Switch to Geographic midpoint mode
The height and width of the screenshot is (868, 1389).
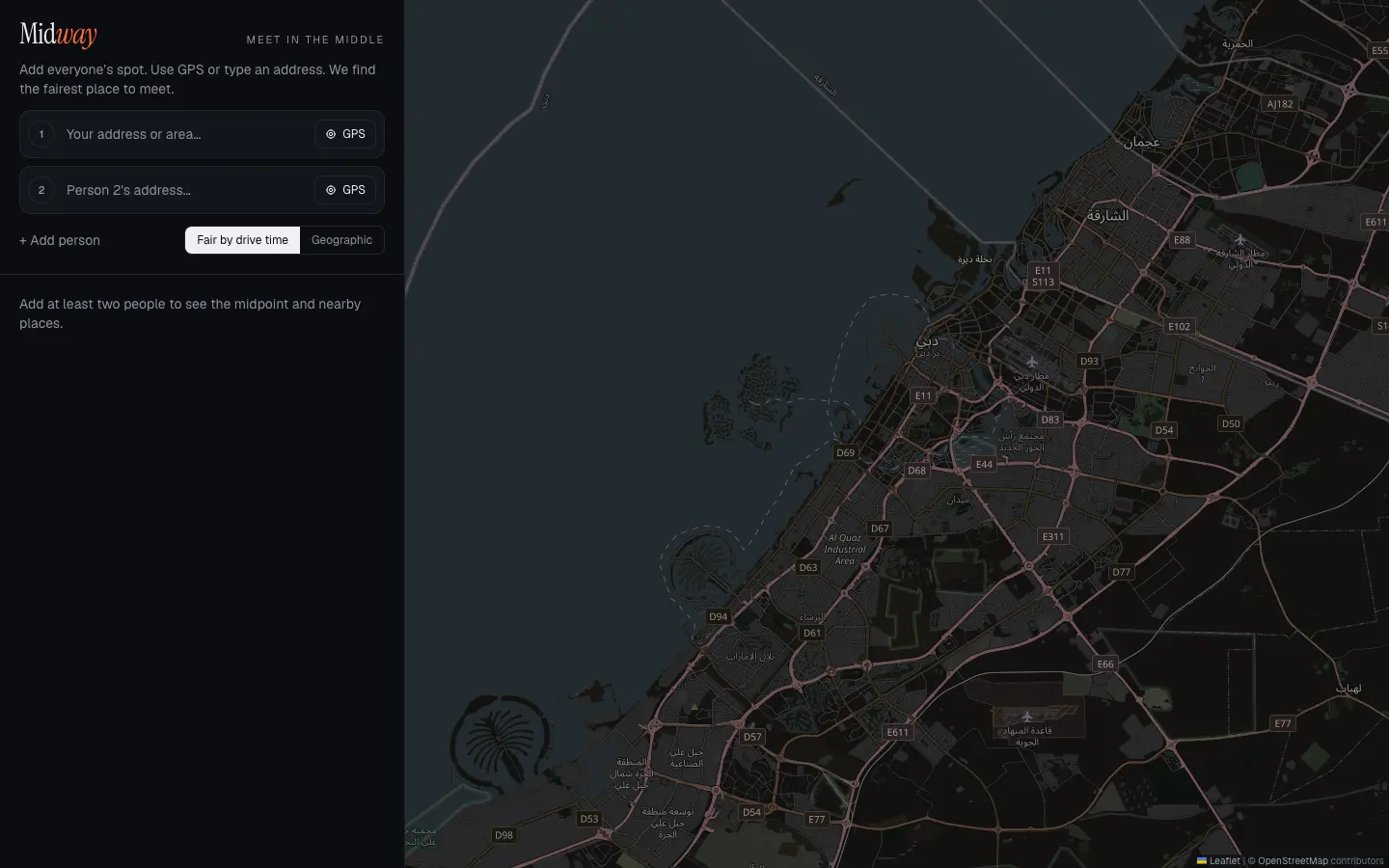tap(341, 240)
